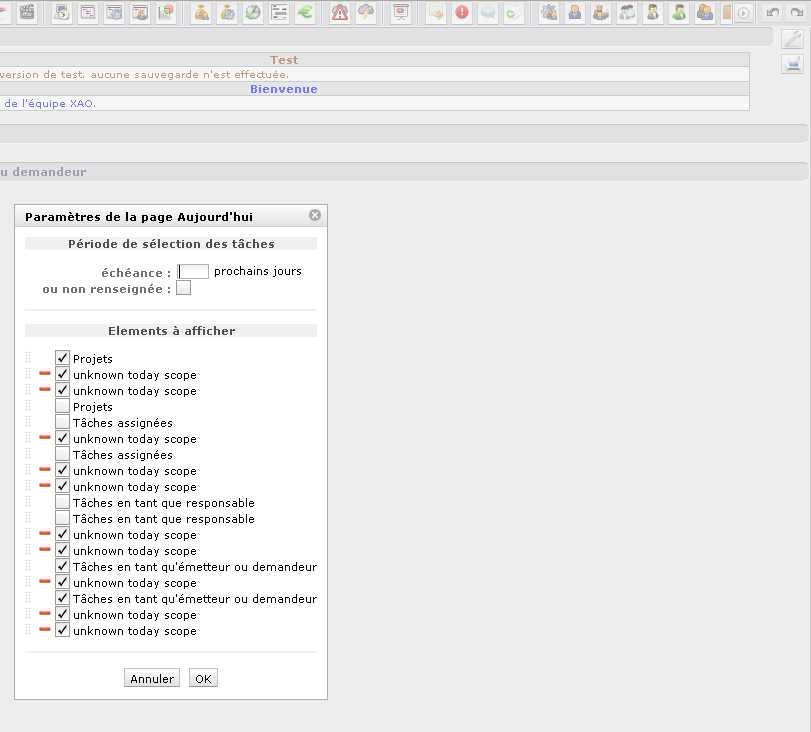Viewport: 811px width, 732px height.
Task: Close the 'Paramètres de la page Aujourd'hui' dialog
Action: 315,215
